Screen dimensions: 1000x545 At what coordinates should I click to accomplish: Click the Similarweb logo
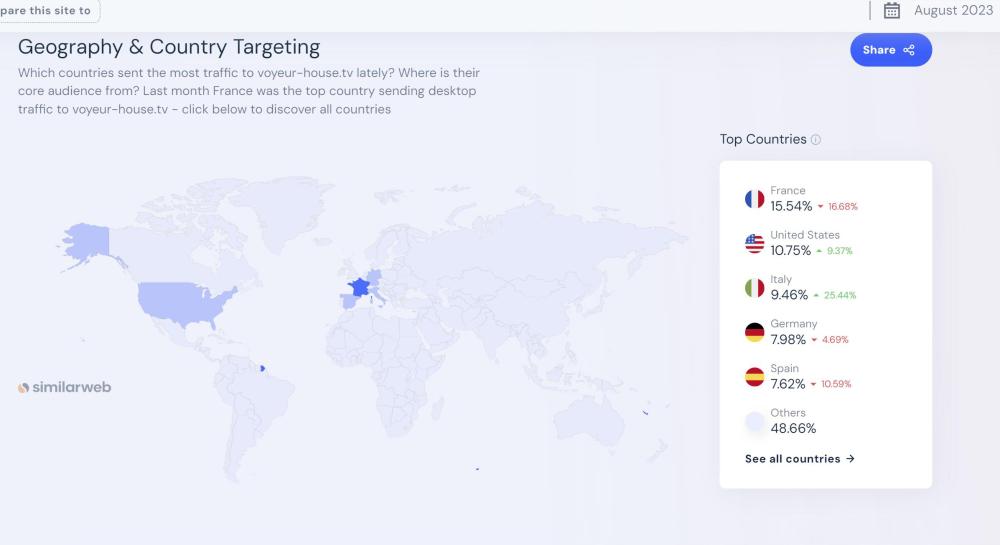(x=65, y=387)
